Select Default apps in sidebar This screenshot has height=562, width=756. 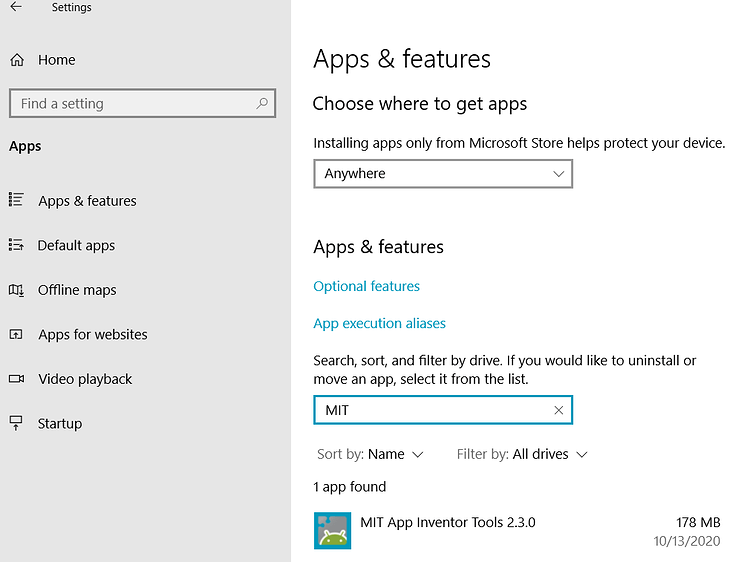click(76, 245)
